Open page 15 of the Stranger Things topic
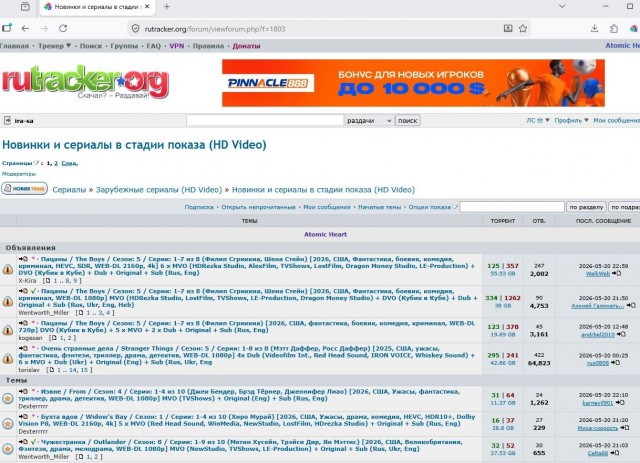This screenshot has height=463, width=640. [84, 370]
